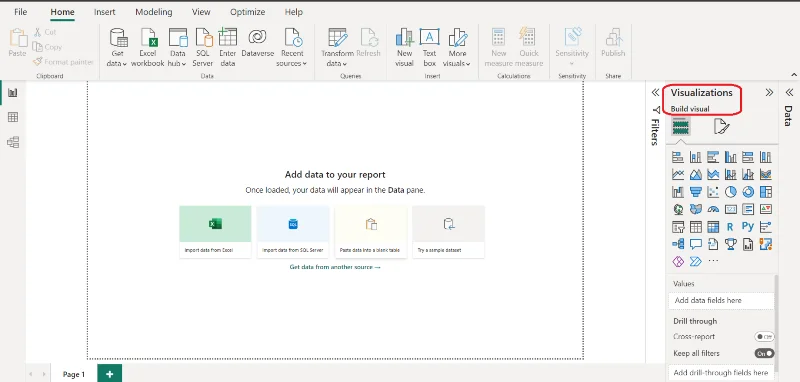Select the gauge visual
The height and width of the screenshot is (382, 800).
point(713,209)
